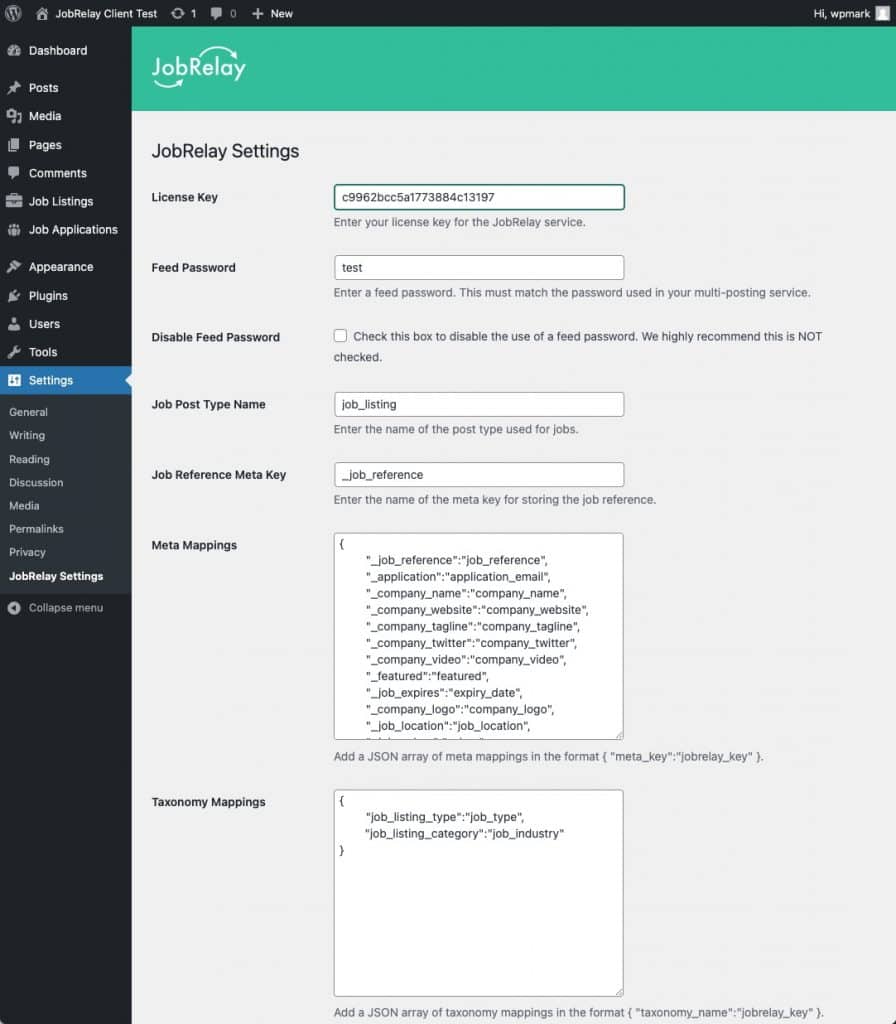Open the Tools menu item
This screenshot has height=1024, width=896.
coord(65,352)
